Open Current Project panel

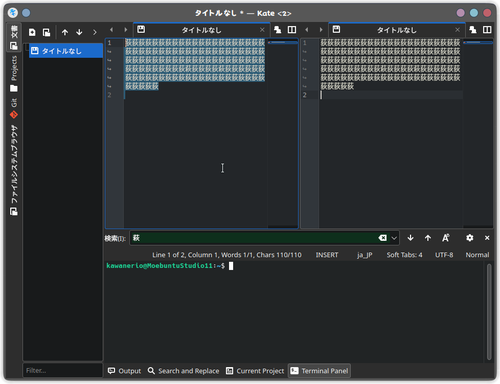(255, 371)
